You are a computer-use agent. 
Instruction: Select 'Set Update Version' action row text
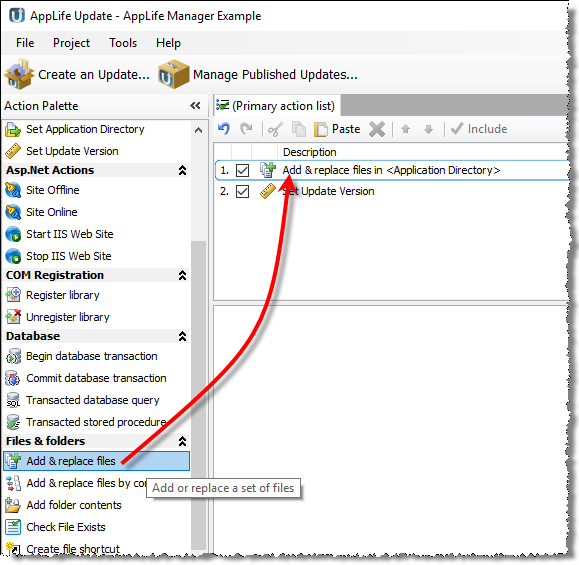click(x=329, y=191)
